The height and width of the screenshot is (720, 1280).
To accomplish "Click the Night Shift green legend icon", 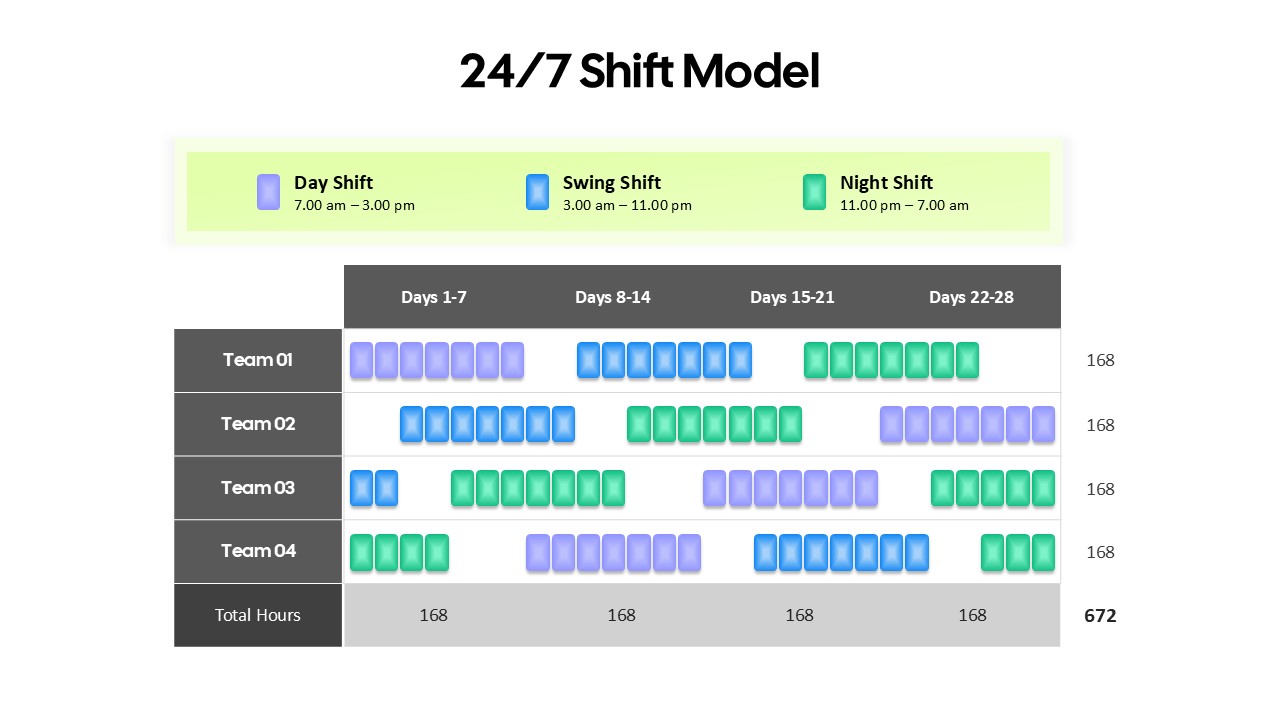I will point(814,192).
